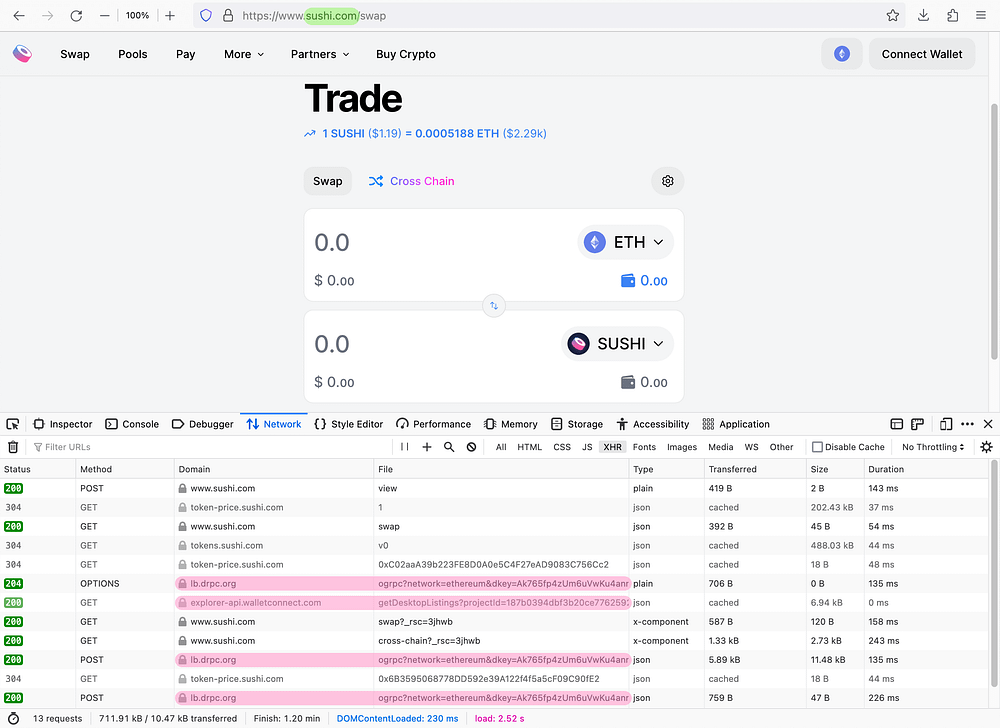This screenshot has height=728, width=1000.
Task: Expand the Partners dropdown menu
Action: [320, 54]
